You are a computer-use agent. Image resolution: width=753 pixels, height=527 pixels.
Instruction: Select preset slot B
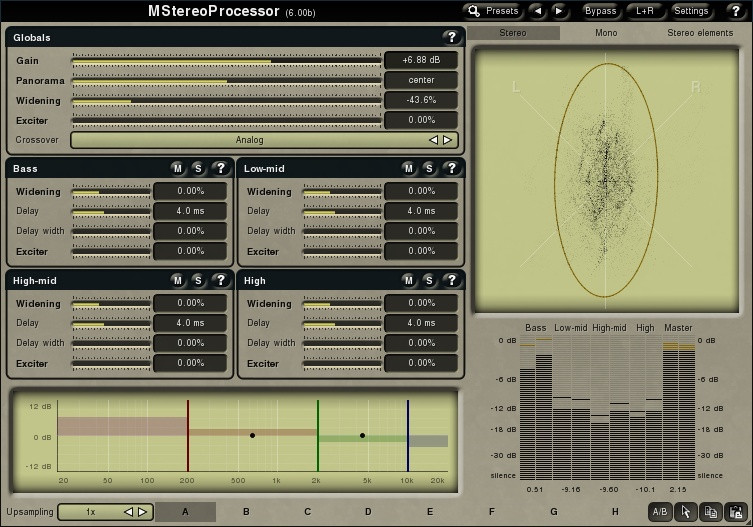(x=246, y=512)
